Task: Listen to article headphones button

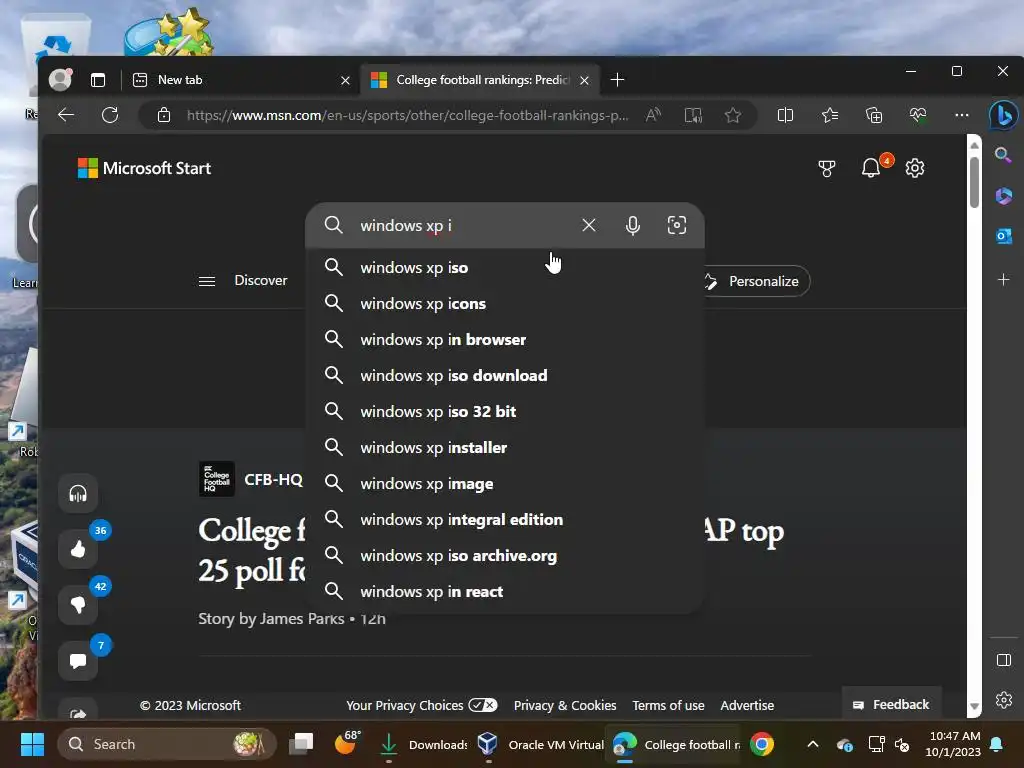Action: (78, 494)
